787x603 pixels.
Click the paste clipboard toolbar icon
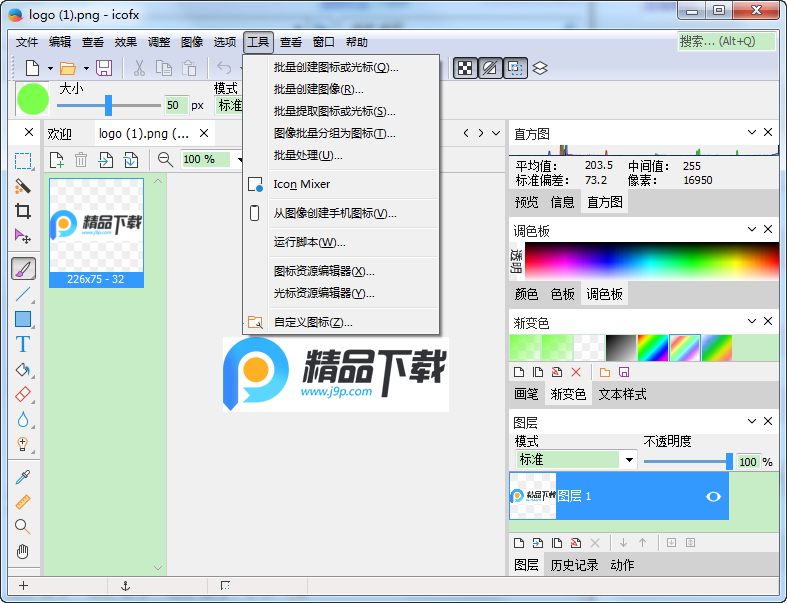189,68
